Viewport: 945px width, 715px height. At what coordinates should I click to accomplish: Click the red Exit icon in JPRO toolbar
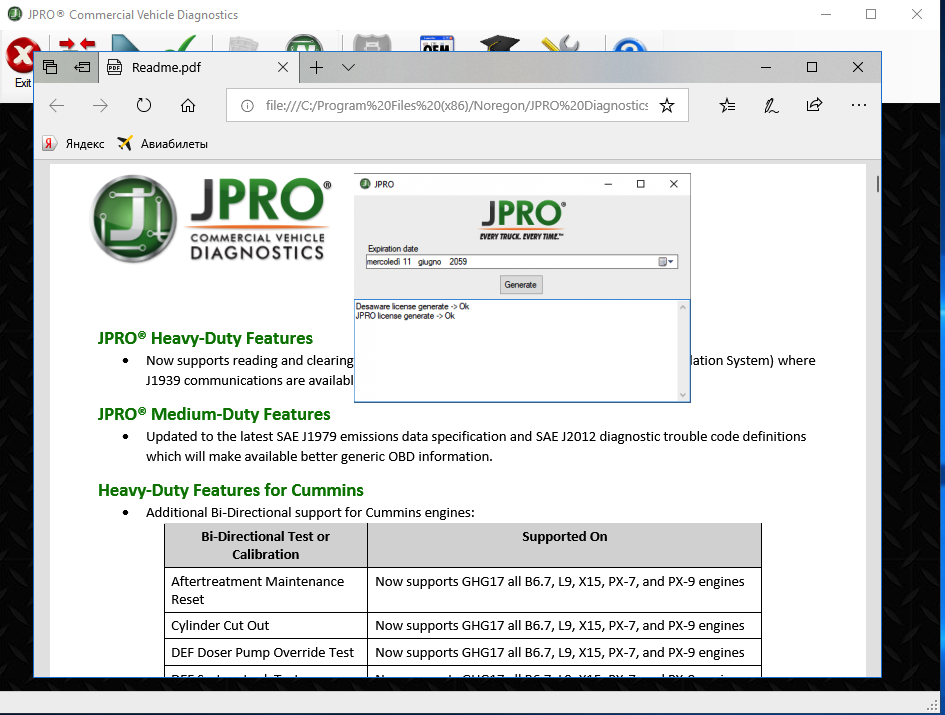pyautogui.click(x=22, y=55)
